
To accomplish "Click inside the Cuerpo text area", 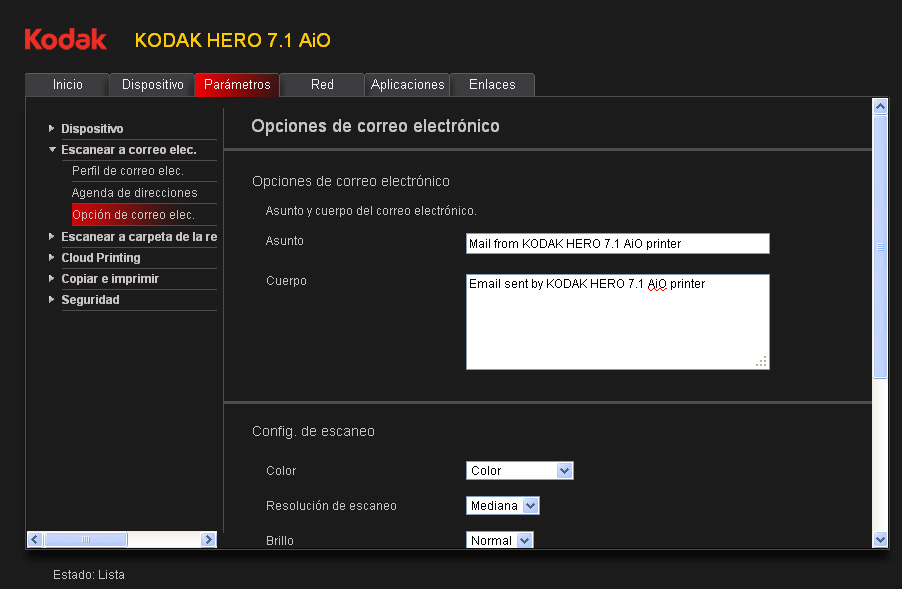I will (x=617, y=322).
